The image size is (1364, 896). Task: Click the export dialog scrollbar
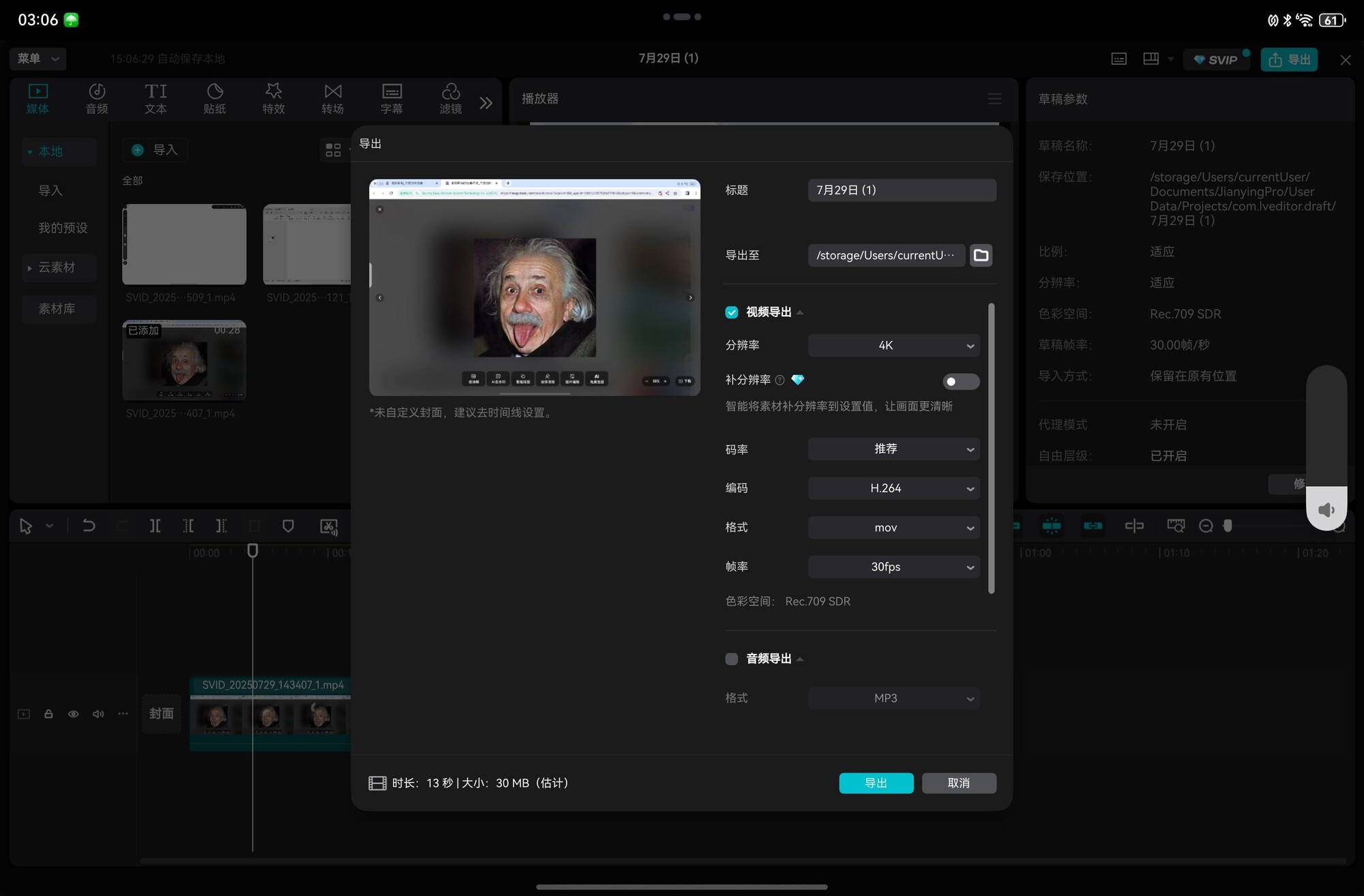pyautogui.click(x=991, y=449)
